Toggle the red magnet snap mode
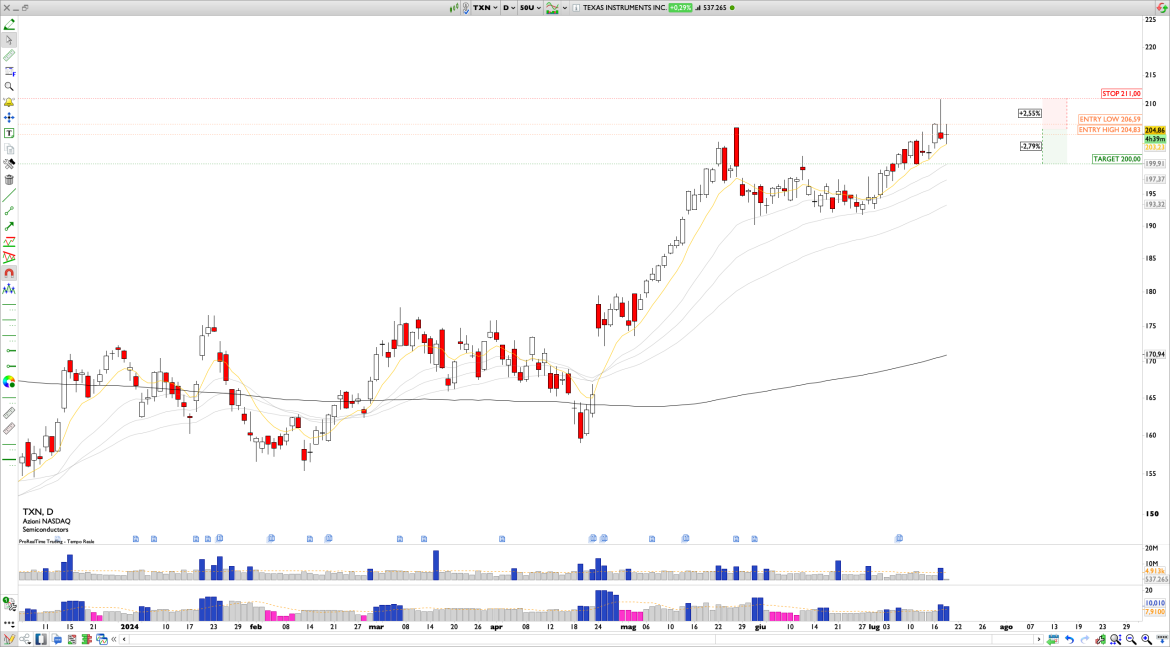Image resolution: width=1170 pixels, height=647 pixels. click(9, 273)
